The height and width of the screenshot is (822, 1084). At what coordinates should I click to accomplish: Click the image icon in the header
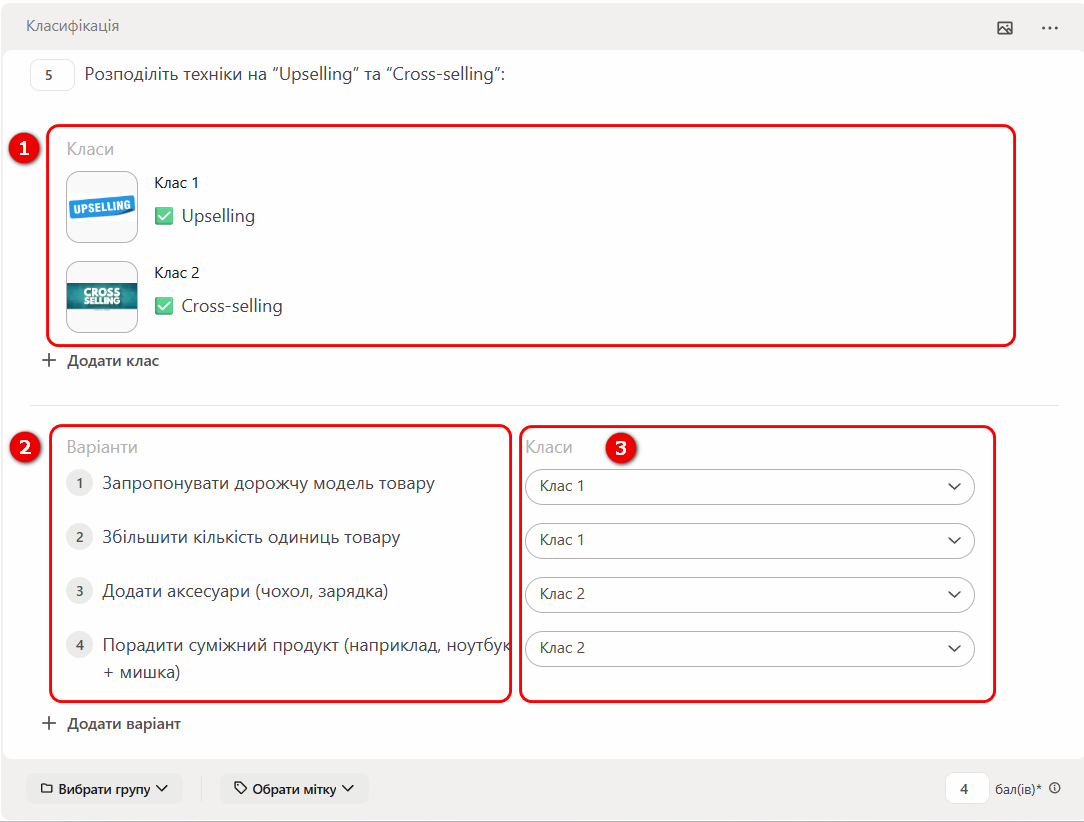(1005, 28)
